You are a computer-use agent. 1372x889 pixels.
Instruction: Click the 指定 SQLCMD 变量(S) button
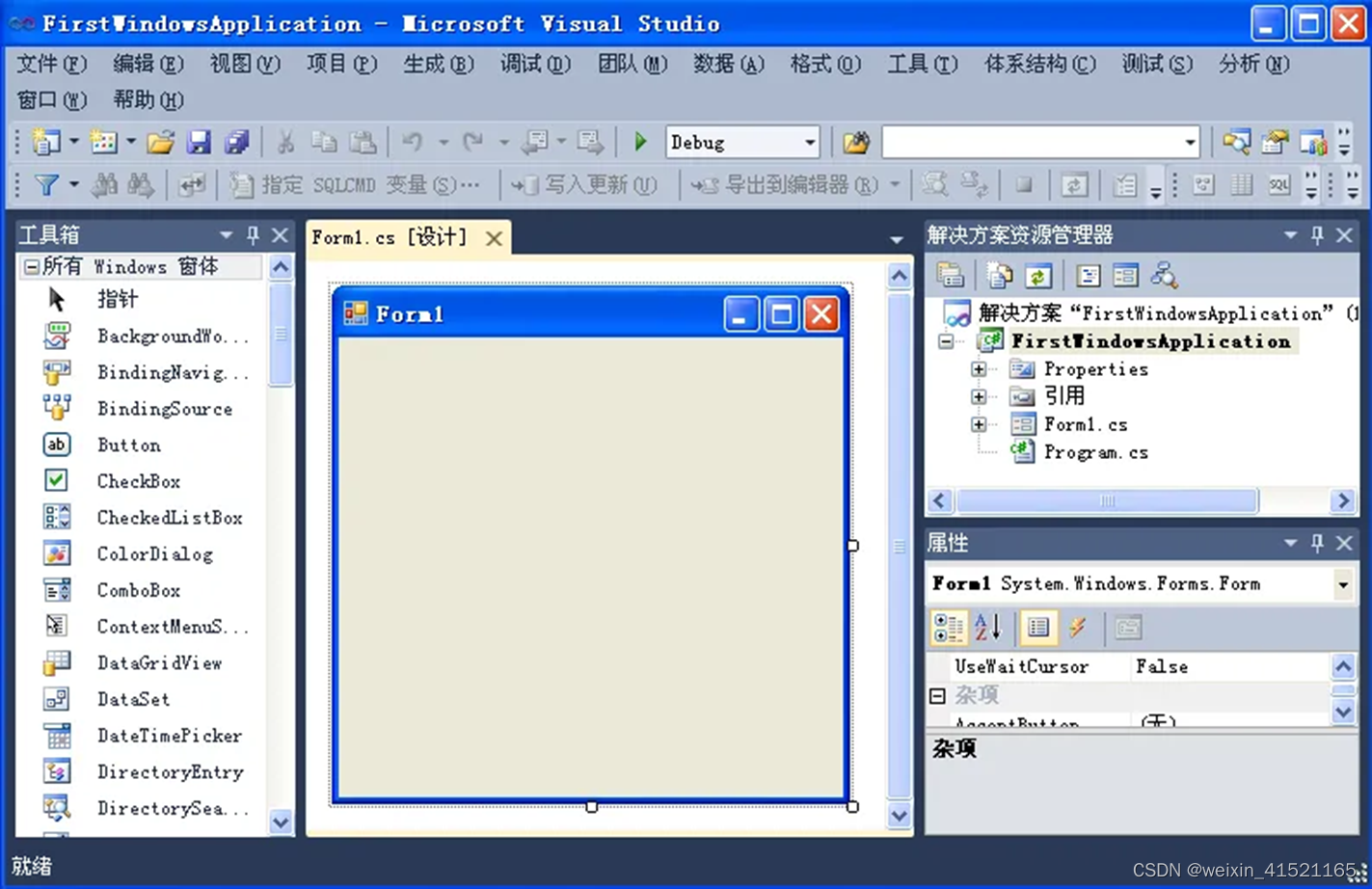[355, 184]
